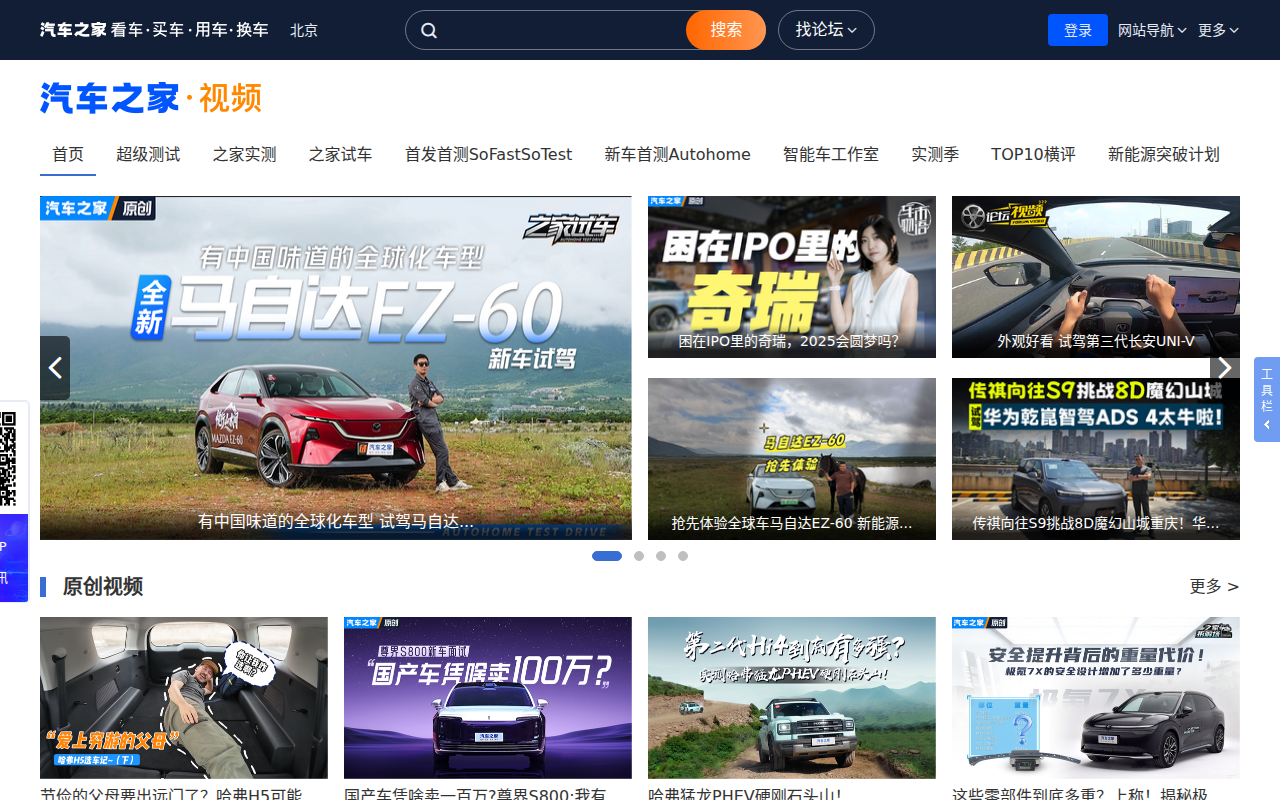Collapse the 工具栏 side panel
This screenshot has width=1280, height=800.
click(x=1267, y=400)
